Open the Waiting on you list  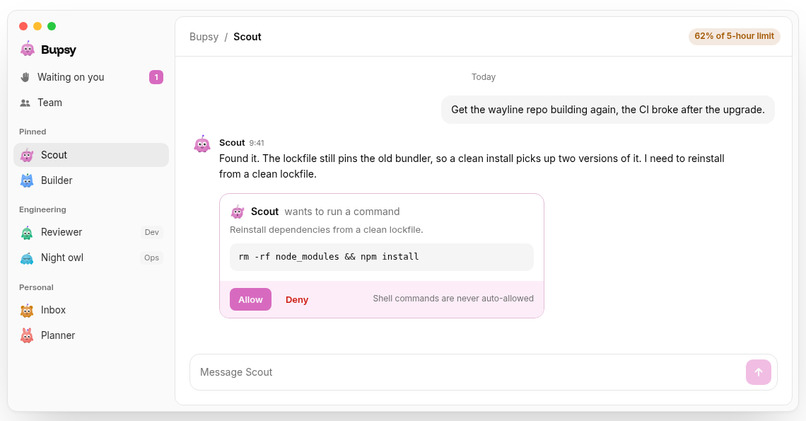tap(91, 77)
